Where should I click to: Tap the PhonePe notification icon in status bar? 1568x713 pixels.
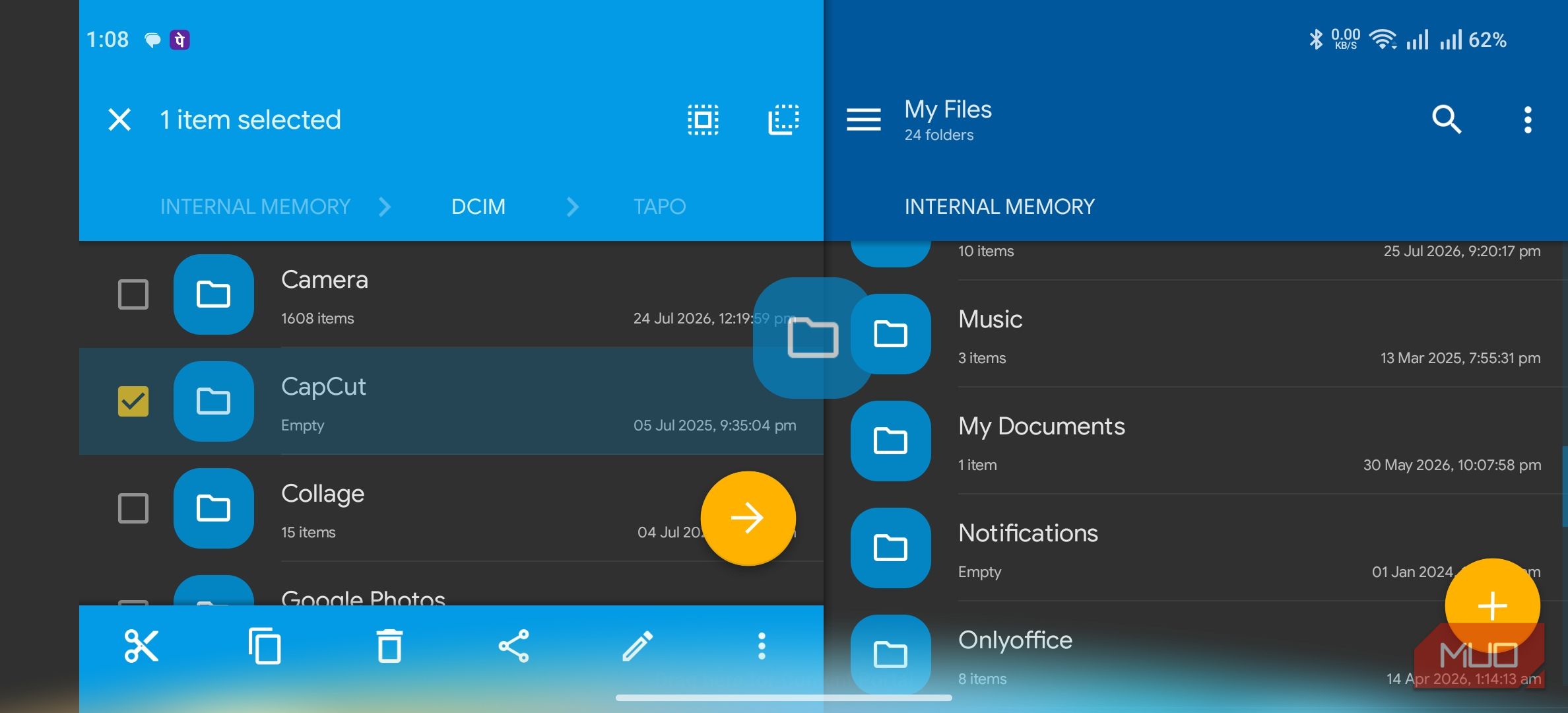[x=180, y=40]
